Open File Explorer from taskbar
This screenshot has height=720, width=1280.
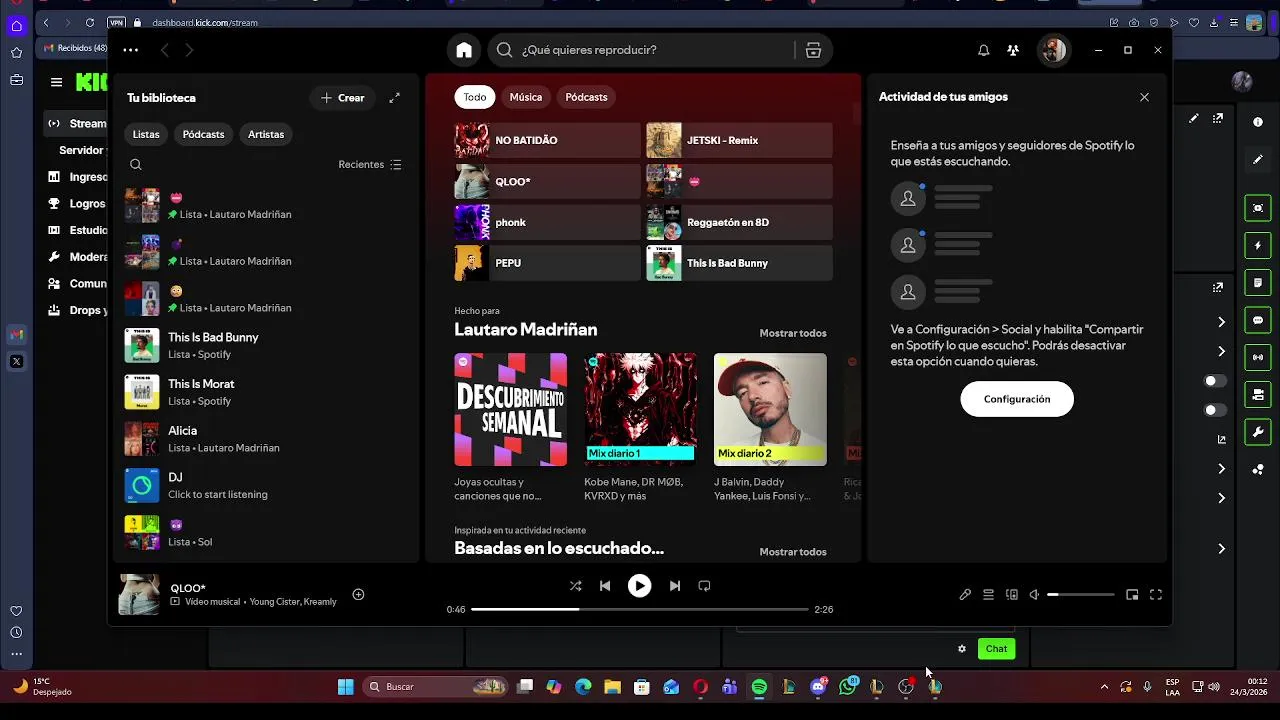coord(612,687)
